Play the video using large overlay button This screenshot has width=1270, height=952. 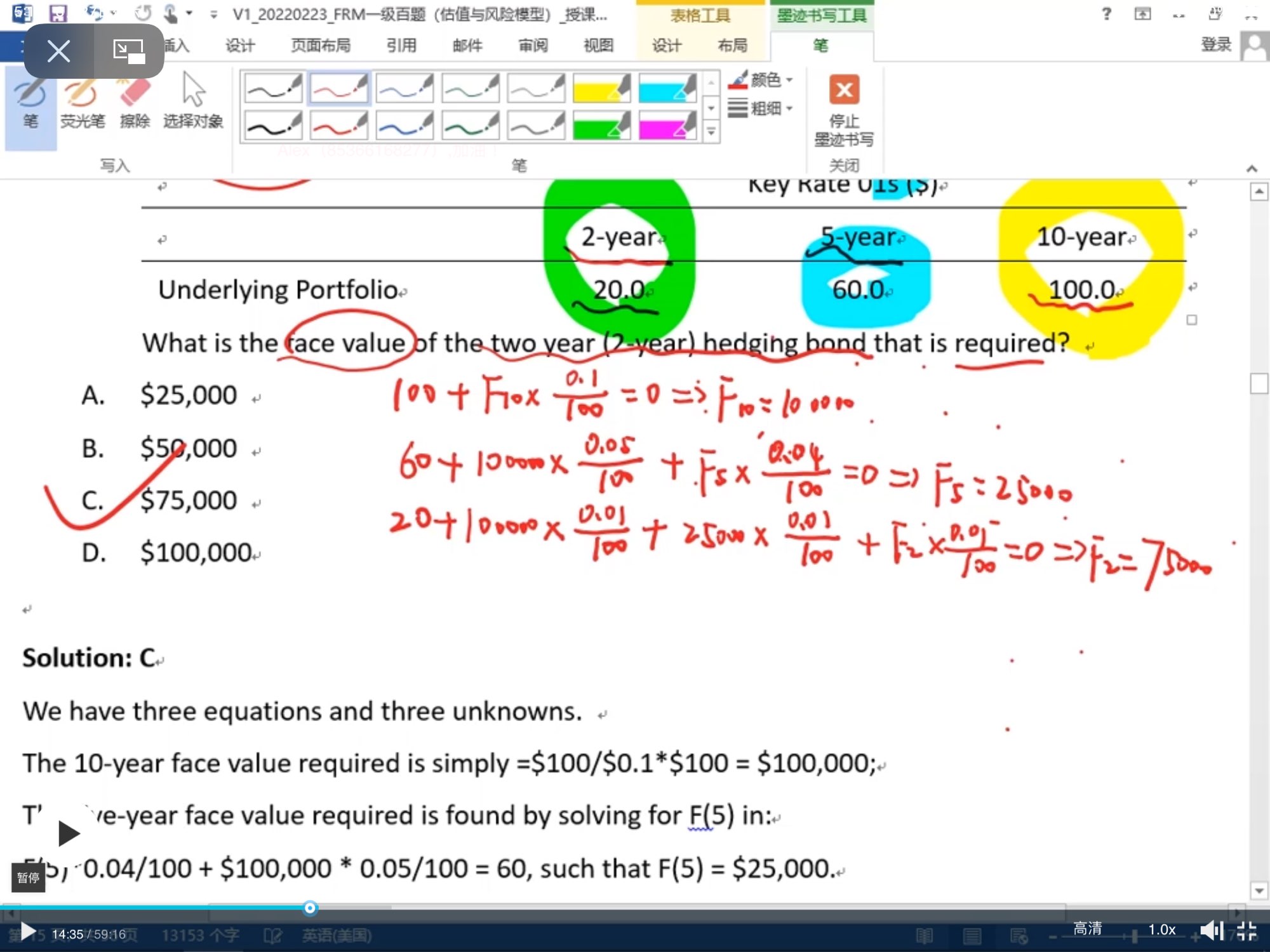[68, 833]
